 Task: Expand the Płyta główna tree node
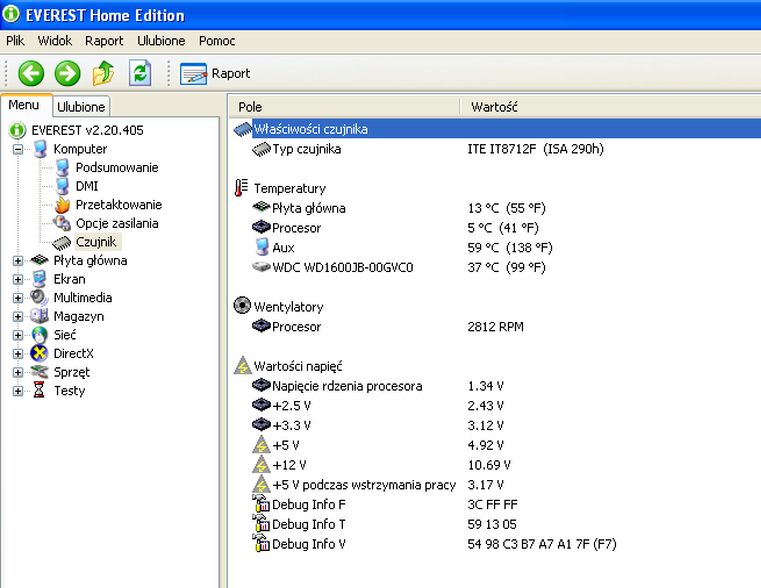pos(18,261)
